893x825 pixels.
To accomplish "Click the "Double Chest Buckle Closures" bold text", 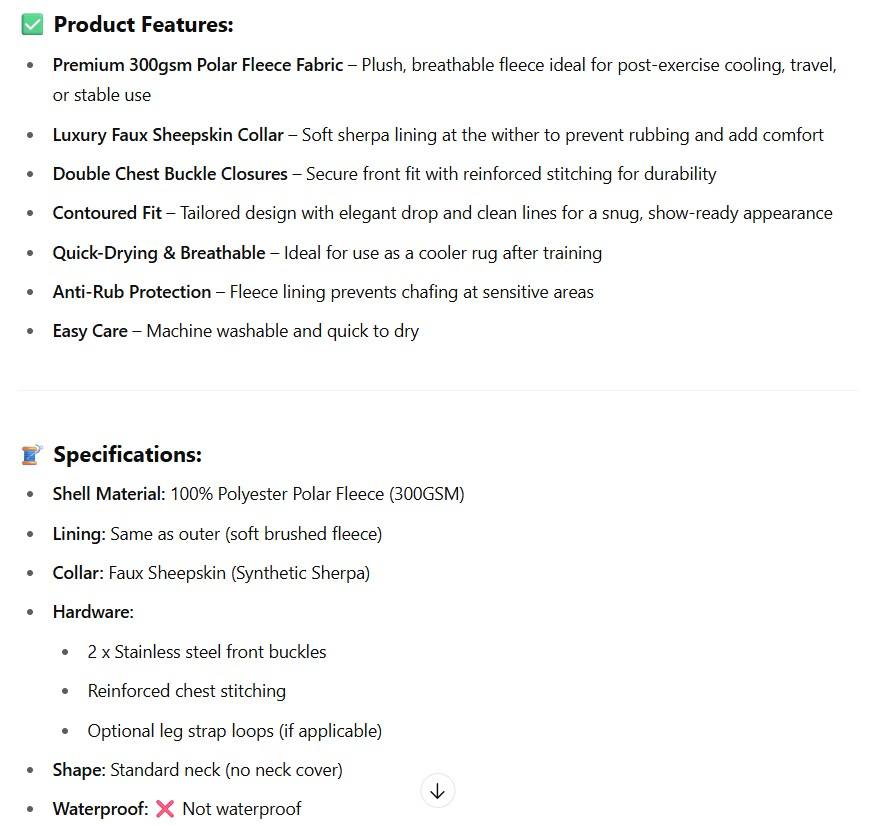I will (x=170, y=174).
